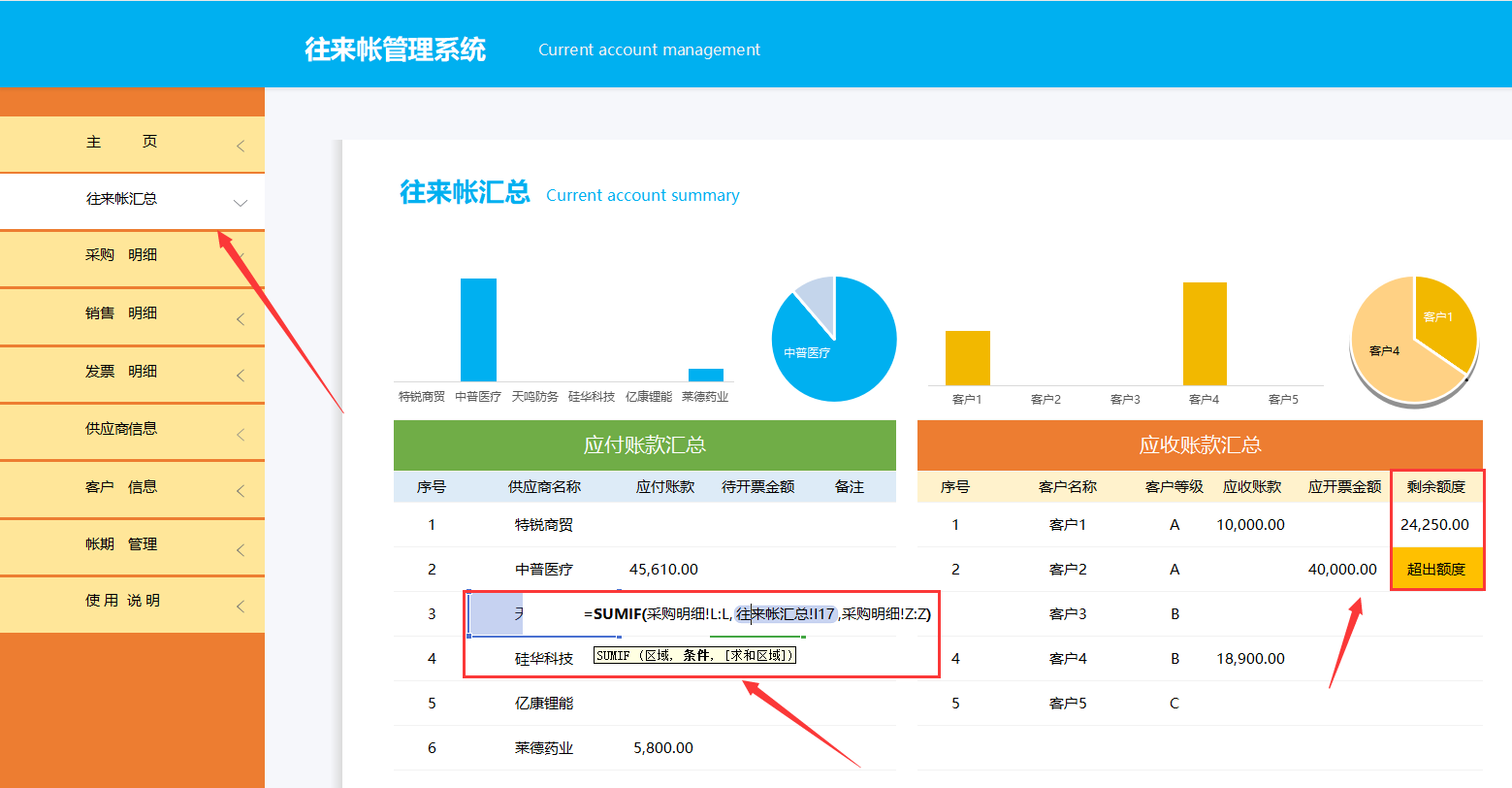1512x788 pixels.
Task: Open the 发票明细 invoice details page
Action: [132, 371]
